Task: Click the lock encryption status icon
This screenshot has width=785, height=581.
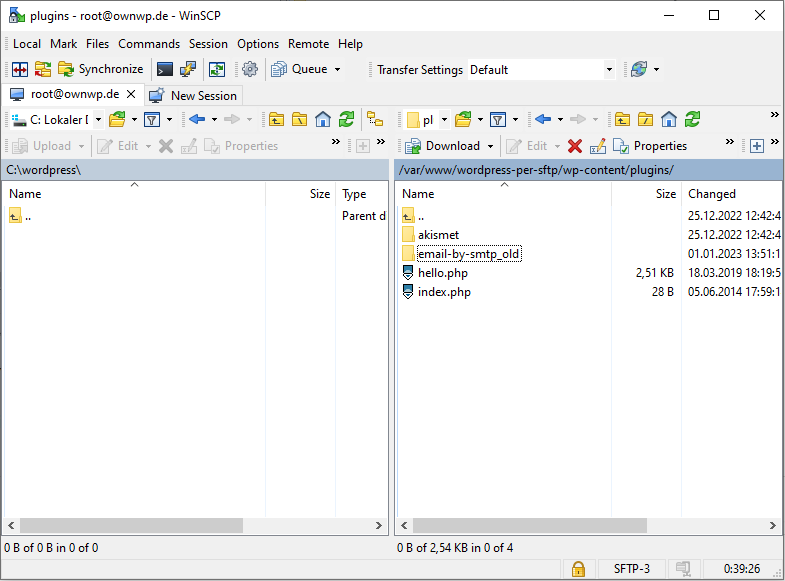Action: click(578, 569)
